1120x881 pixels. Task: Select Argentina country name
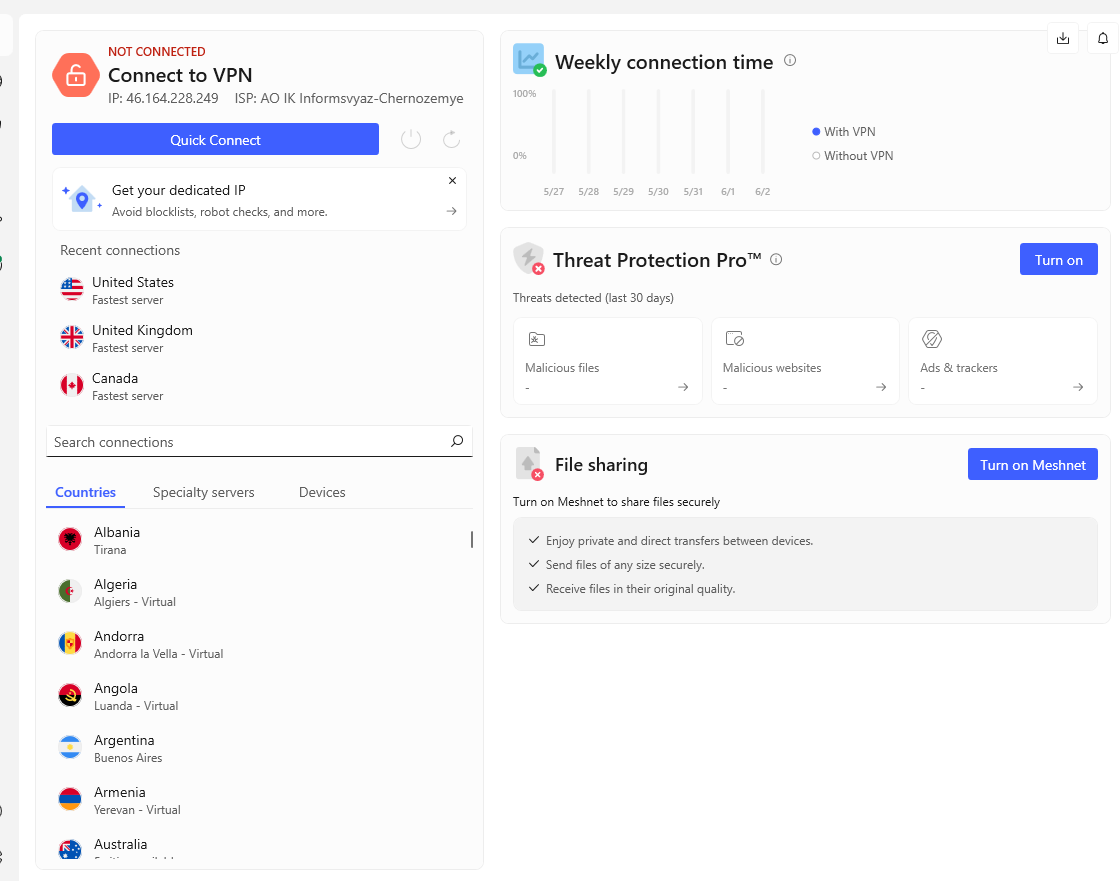[124, 740]
